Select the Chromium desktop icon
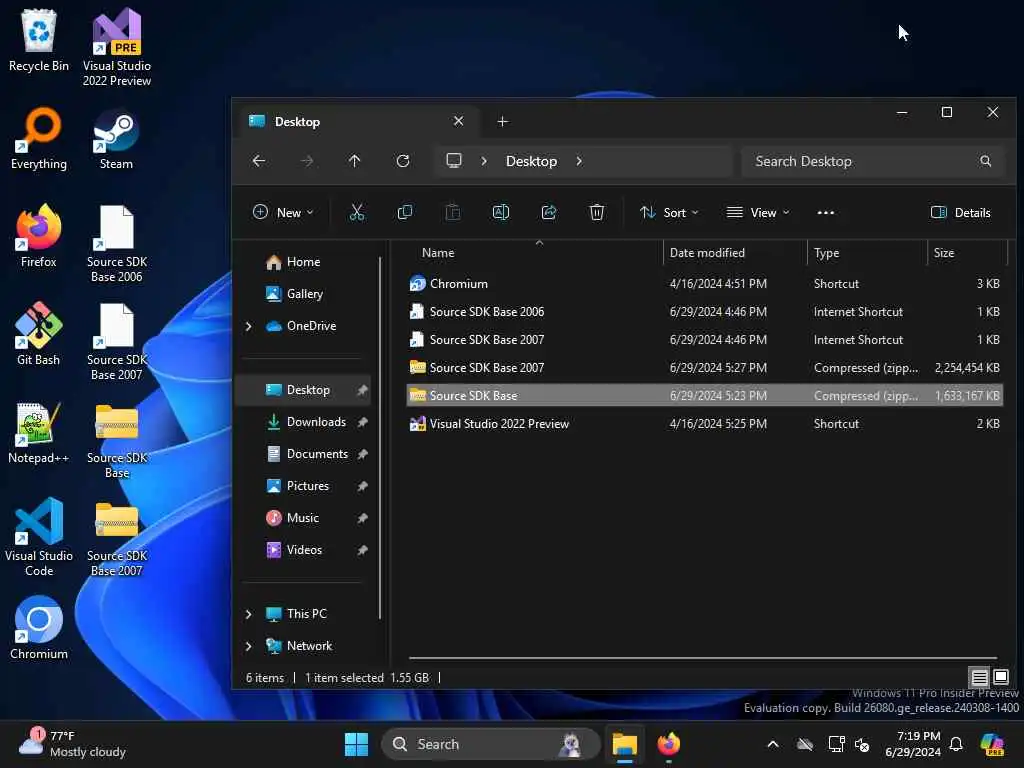The width and height of the screenshot is (1024, 768). [x=39, y=628]
